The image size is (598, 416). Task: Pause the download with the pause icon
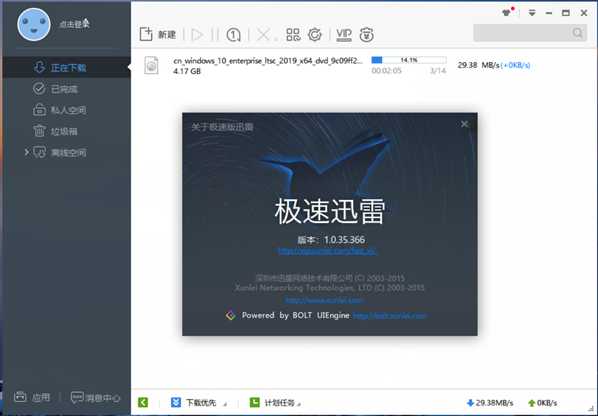tap(215, 35)
